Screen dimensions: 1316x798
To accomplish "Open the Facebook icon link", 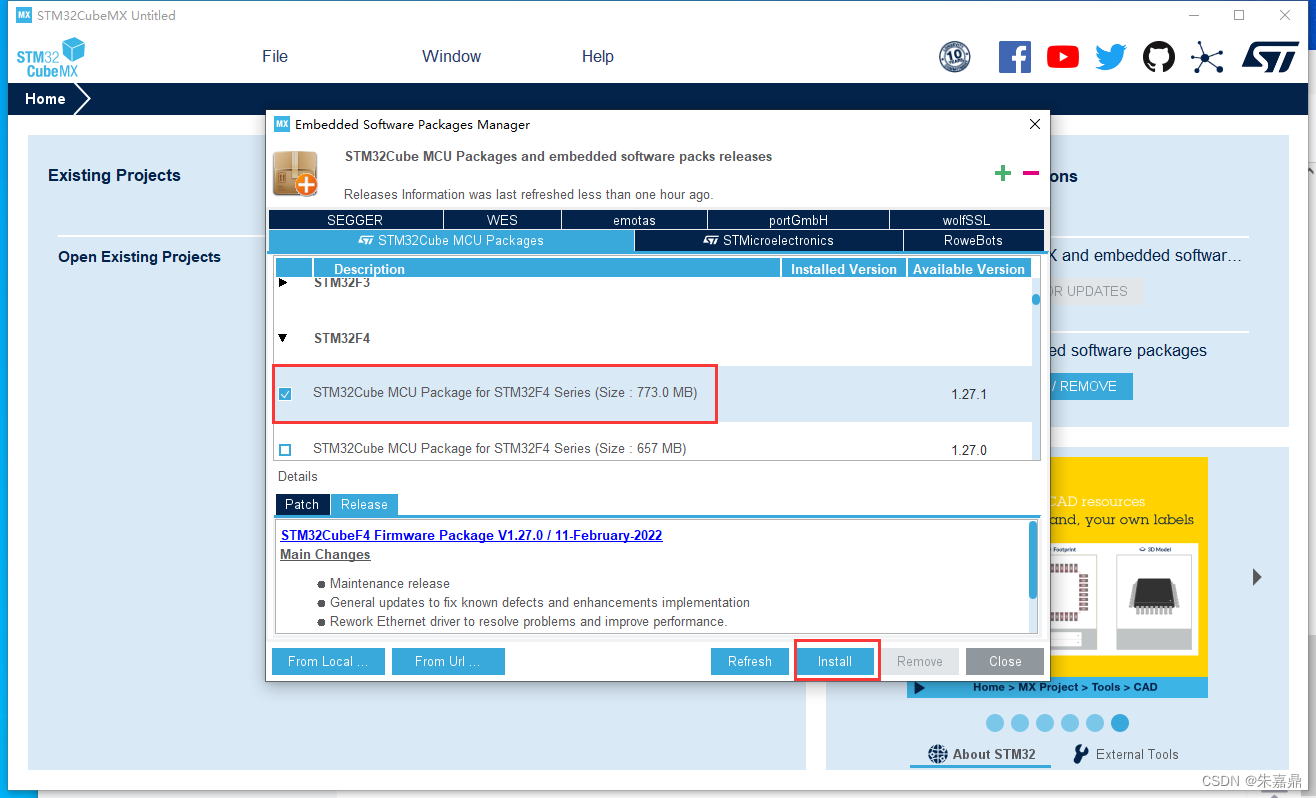I will (x=1015, y=57).
